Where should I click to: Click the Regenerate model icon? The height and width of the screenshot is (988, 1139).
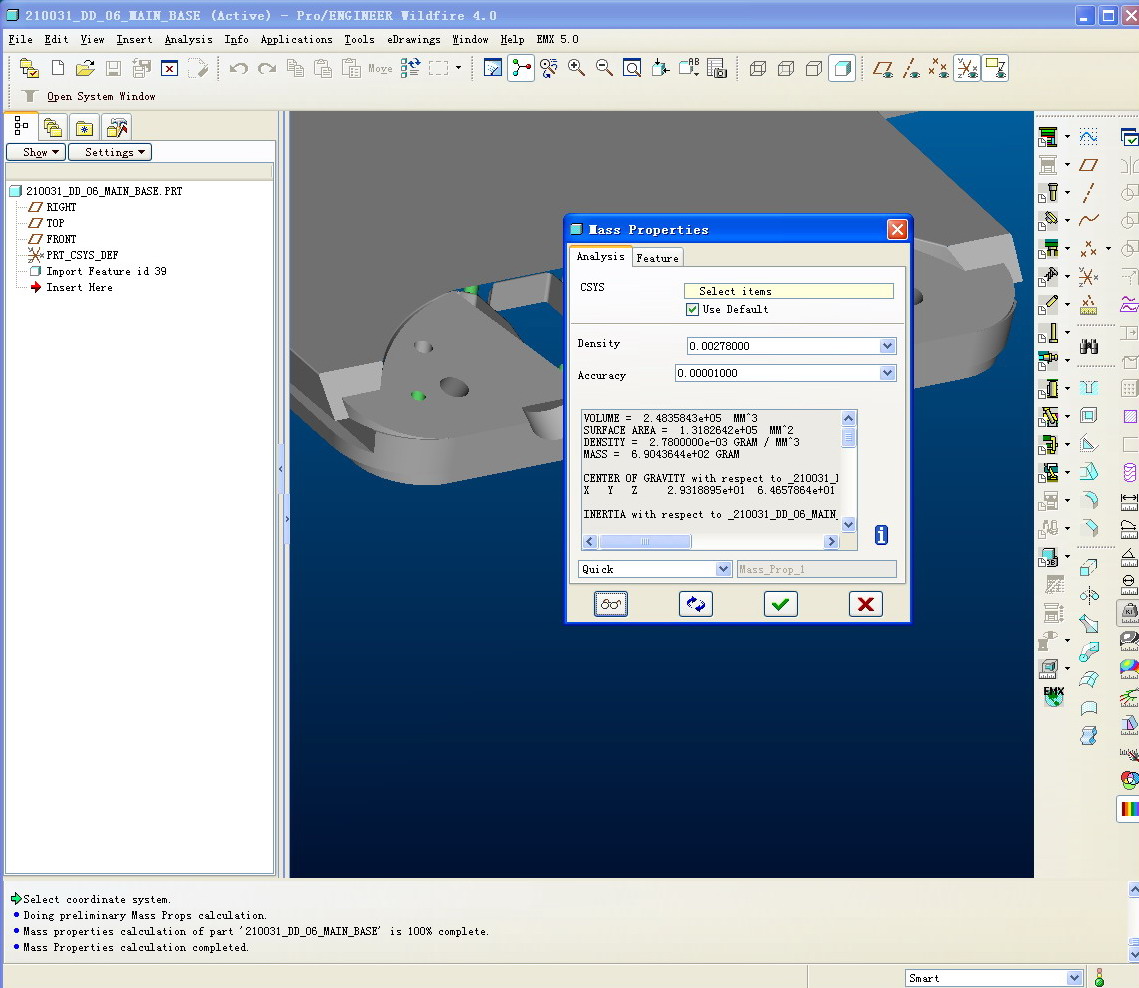coord(410,68)
